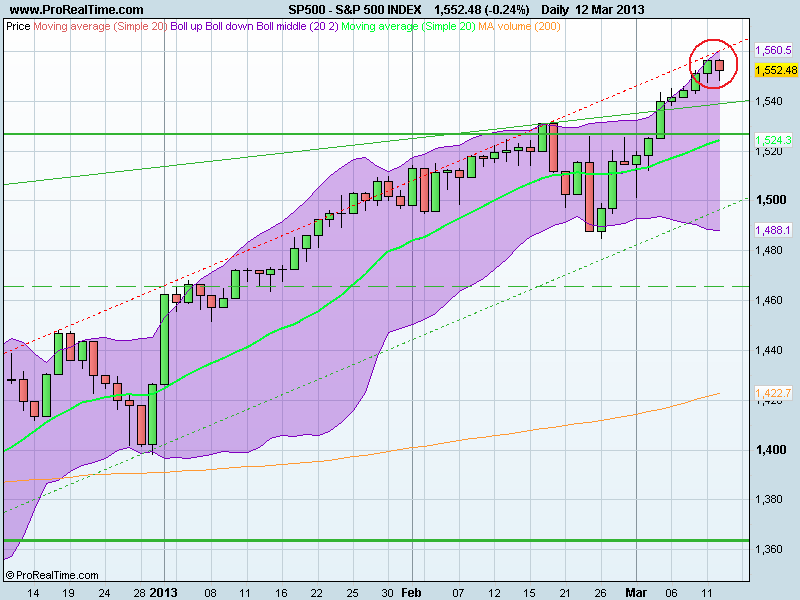The height and width of the screenshot is (600, 800).
Task: Click the 1,460 price axis label
Action: (x=769, y=300)
